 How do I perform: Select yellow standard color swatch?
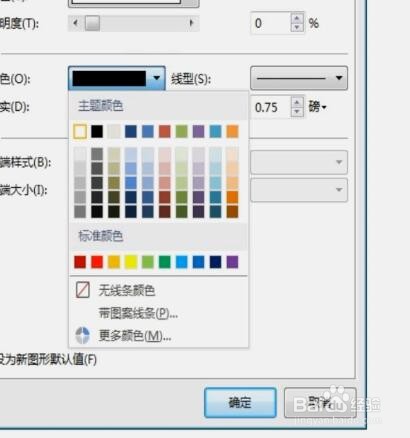(131, 262)
